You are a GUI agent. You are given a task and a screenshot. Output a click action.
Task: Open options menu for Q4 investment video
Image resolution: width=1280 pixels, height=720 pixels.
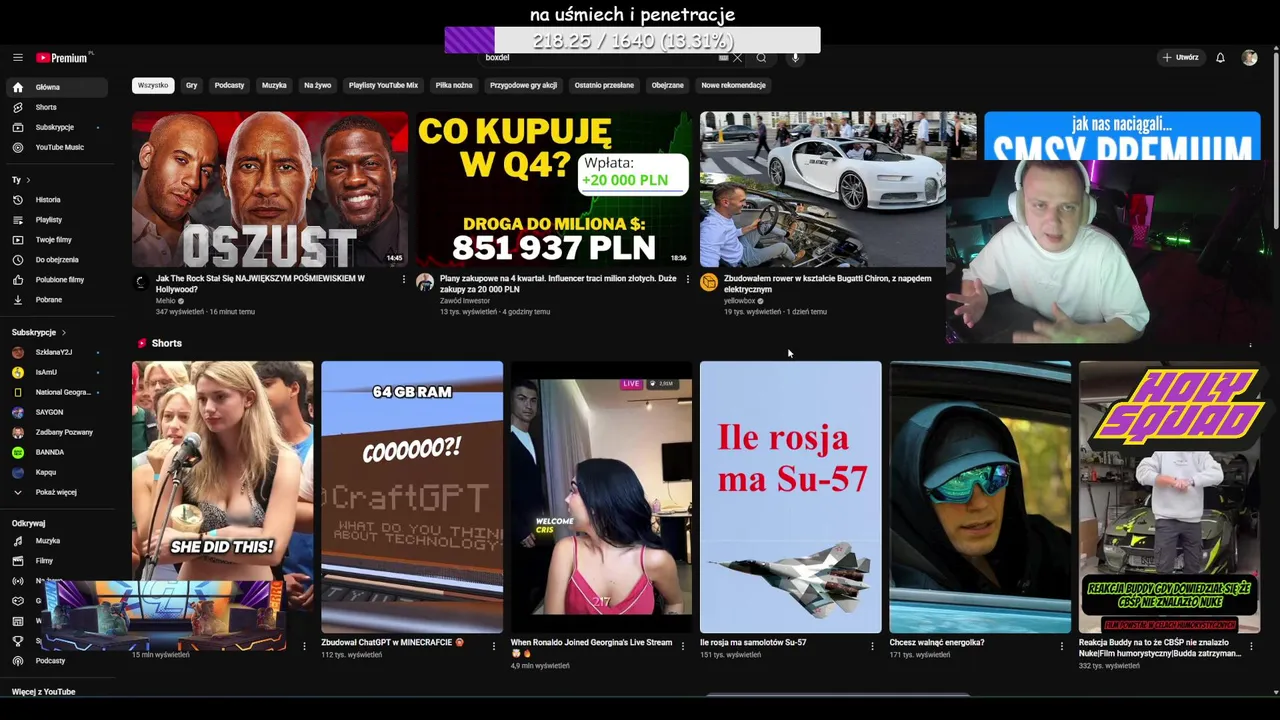tap(688, 280)
